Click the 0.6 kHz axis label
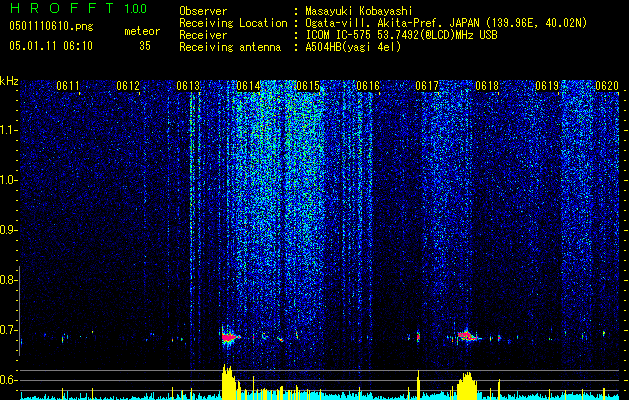The height and width of the screenshot is (400, 629). 7,380
